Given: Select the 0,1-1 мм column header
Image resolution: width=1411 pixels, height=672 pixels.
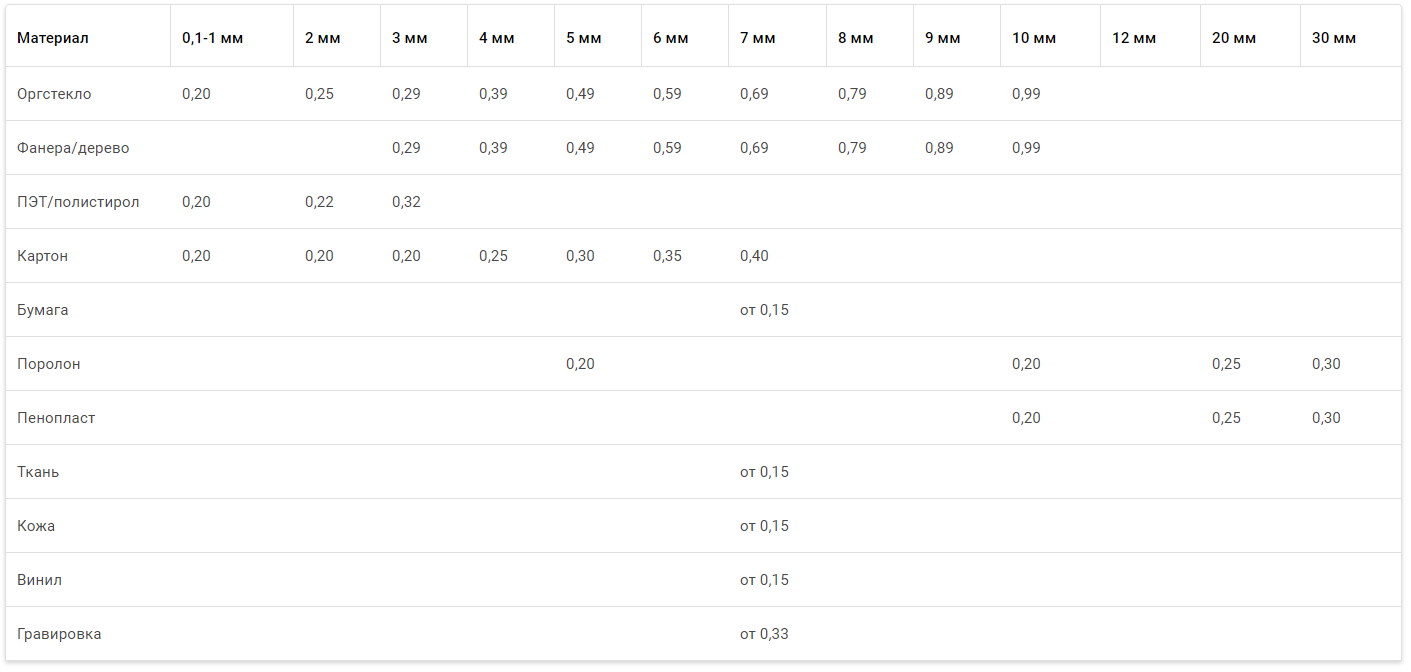Looking at the screenshot, I should tap(212, 38).
